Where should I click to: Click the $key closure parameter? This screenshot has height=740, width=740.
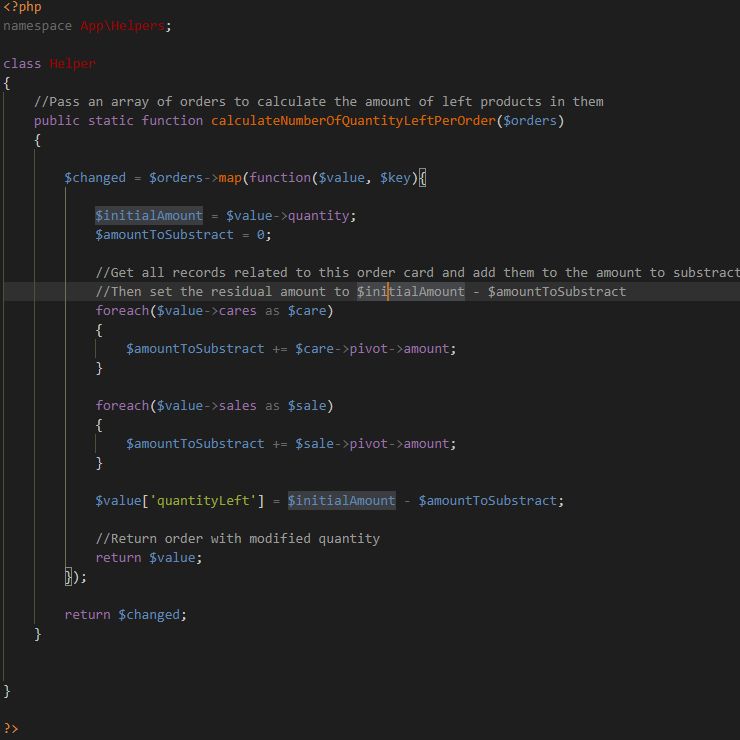click(x=395, y=178)
